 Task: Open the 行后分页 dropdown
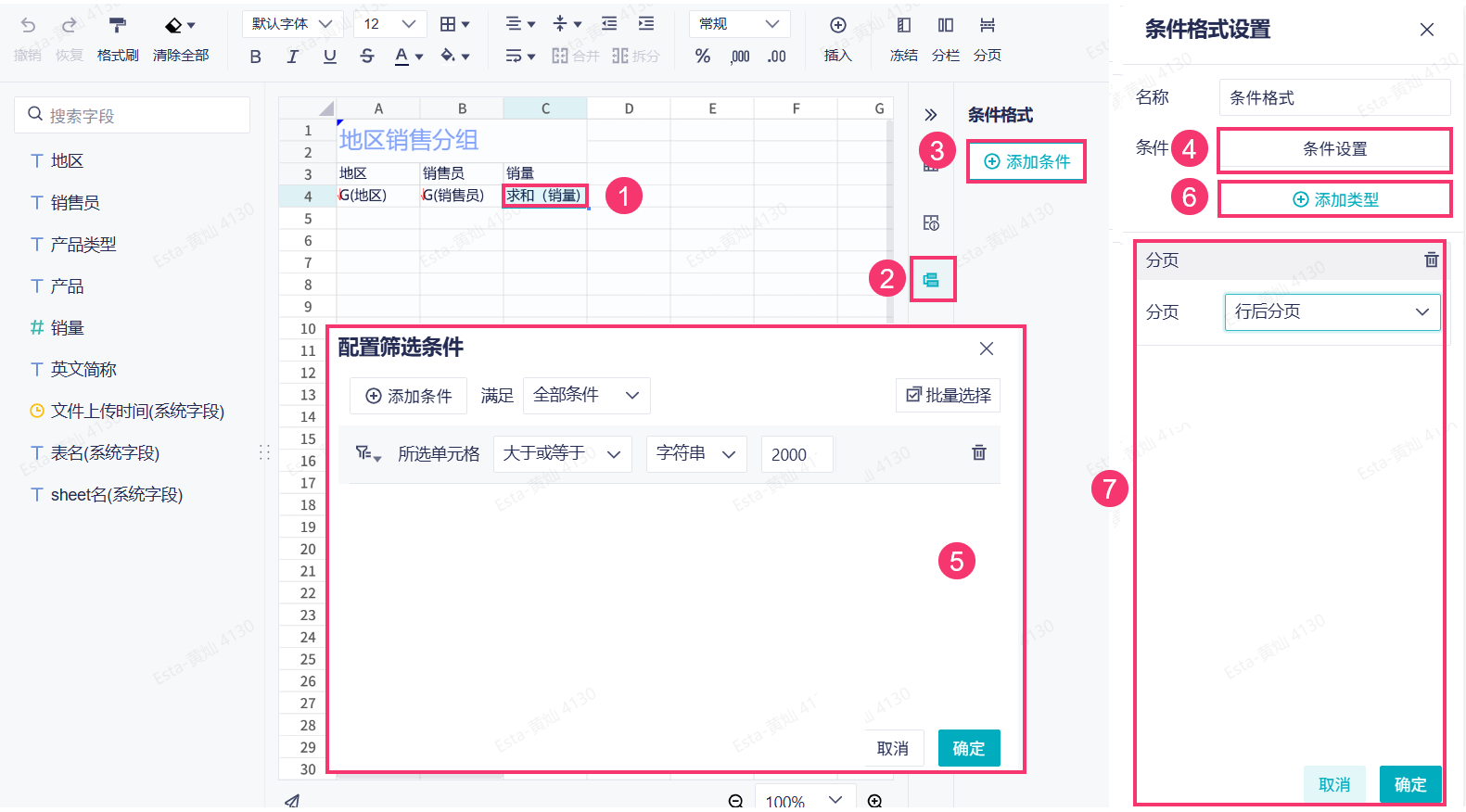coord(1332,312)
